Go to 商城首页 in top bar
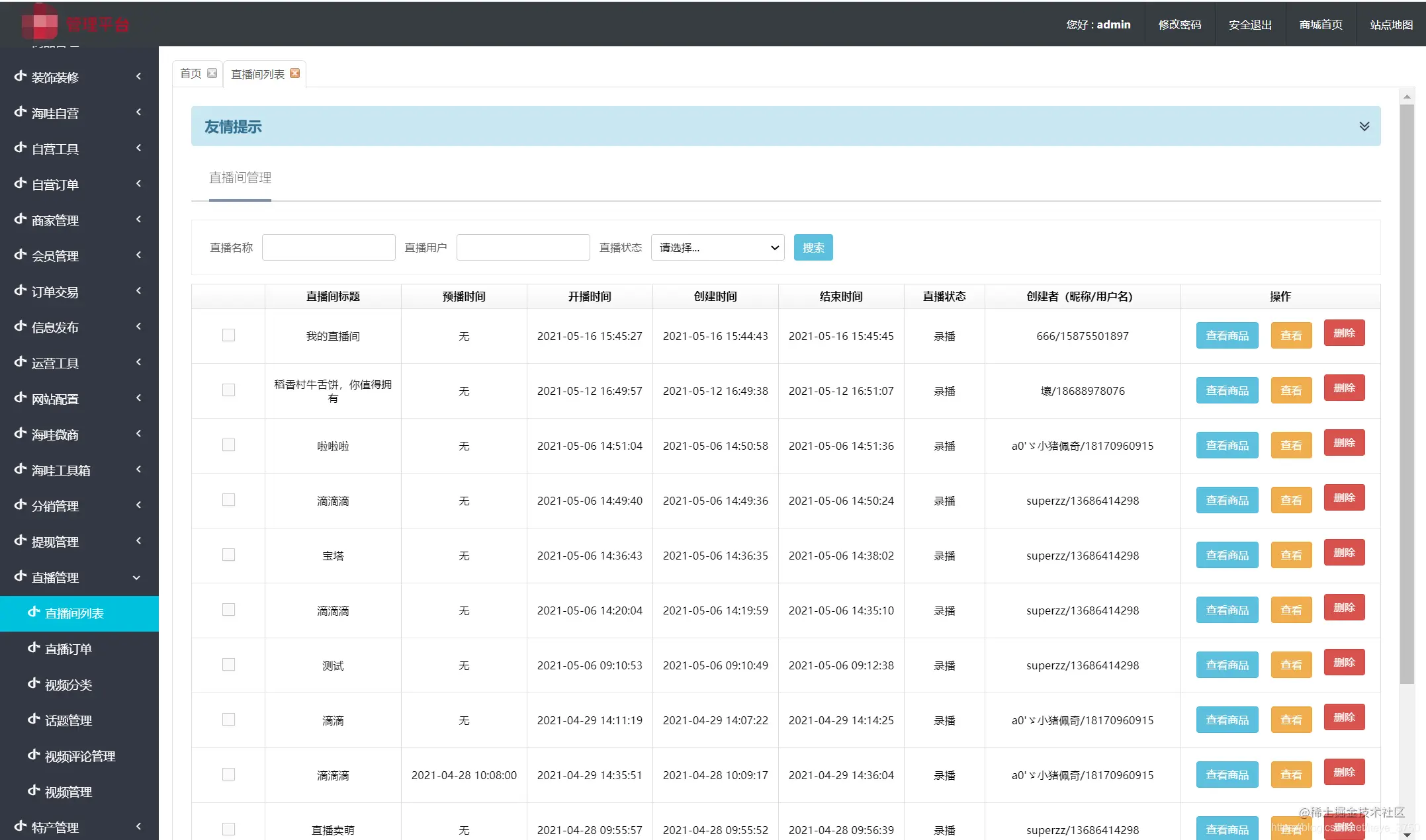 [x=1321, y=24]
